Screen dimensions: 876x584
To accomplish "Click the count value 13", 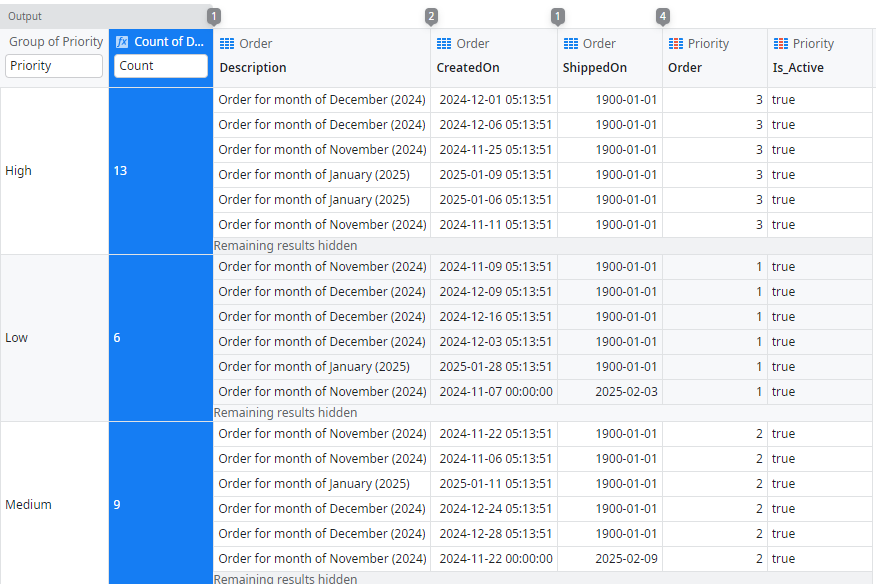I will [x=121, y=171].
